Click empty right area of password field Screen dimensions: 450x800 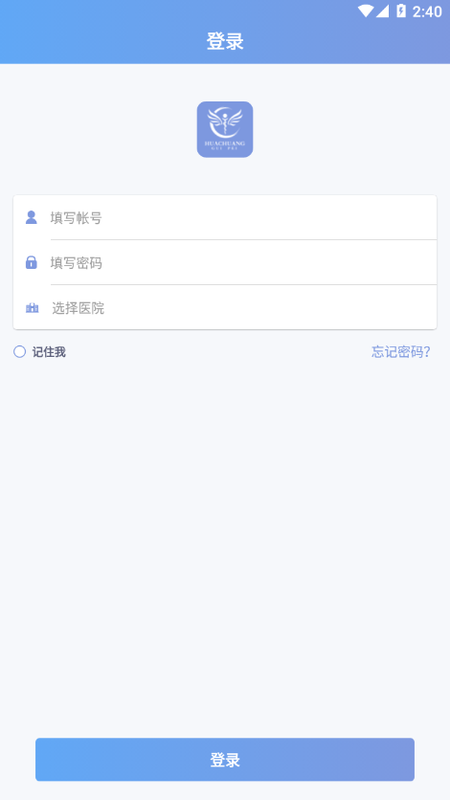pyautogui.click(x=306, y=263)
